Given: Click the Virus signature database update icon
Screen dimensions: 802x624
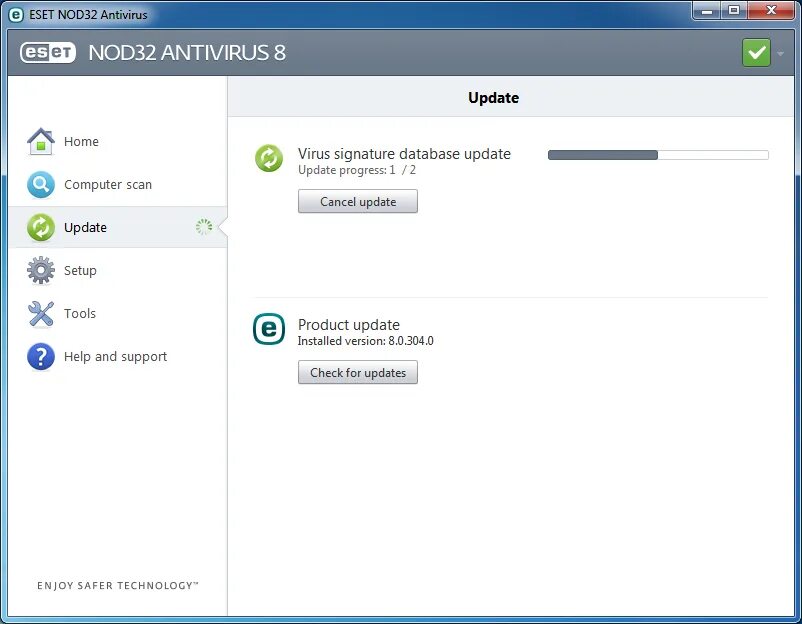Looking at the screenshot, I should (x=268, y=158).
